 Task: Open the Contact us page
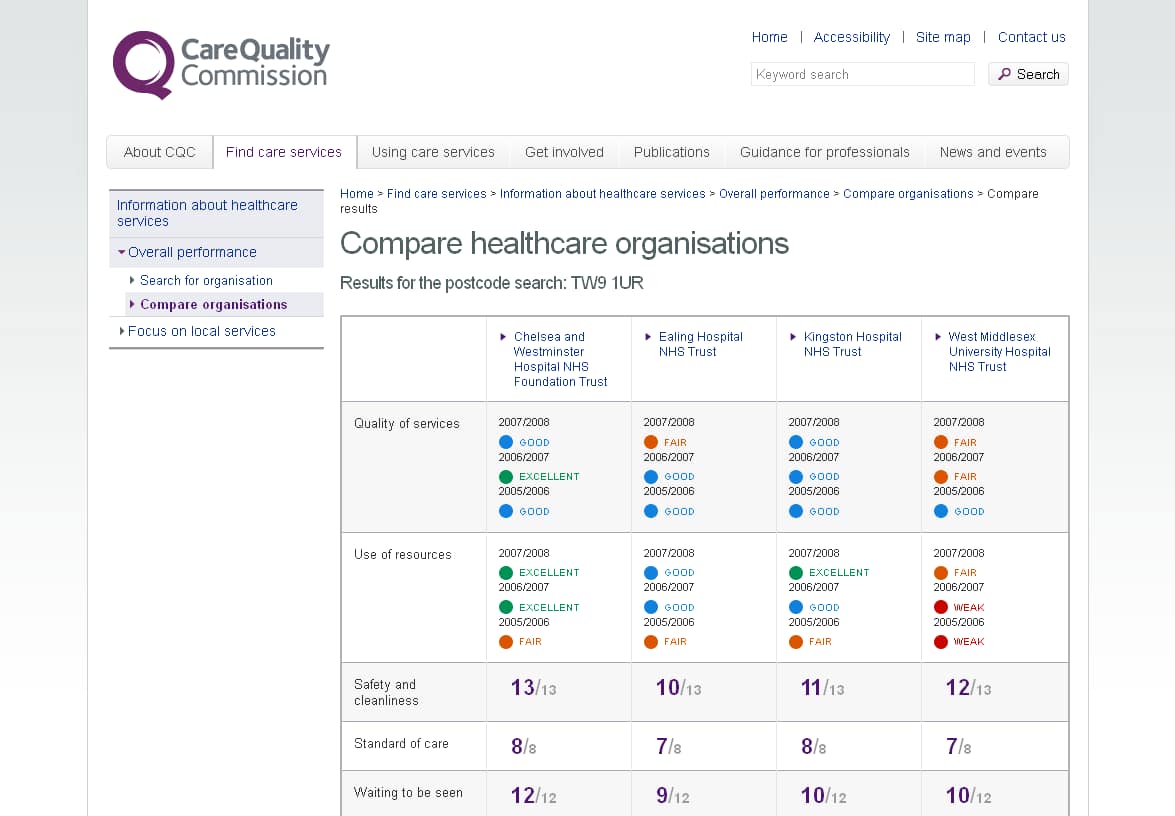1031,37
